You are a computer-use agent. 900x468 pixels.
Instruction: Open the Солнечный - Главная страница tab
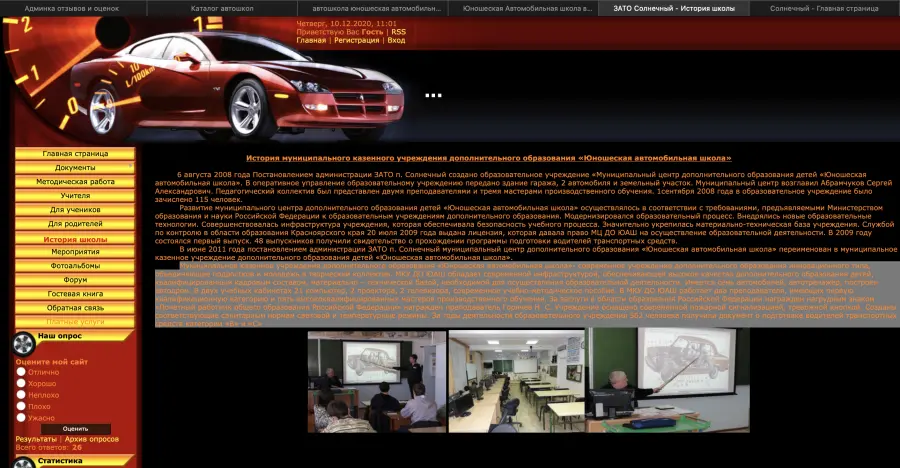pyautogui.click(x=824, y=7)
